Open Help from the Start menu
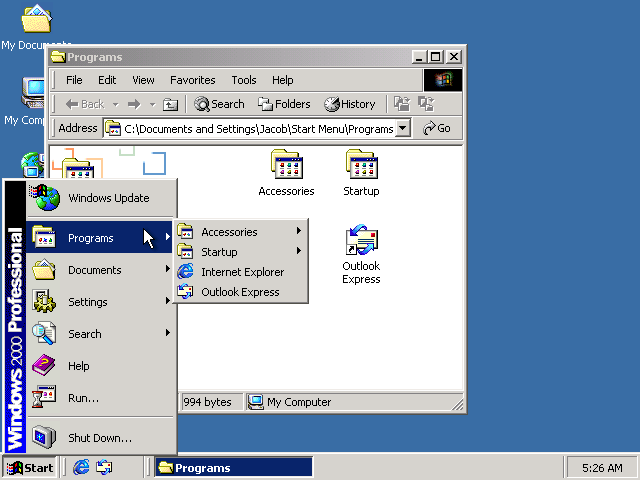Viewport: 640px width, 480px height. 102,366
